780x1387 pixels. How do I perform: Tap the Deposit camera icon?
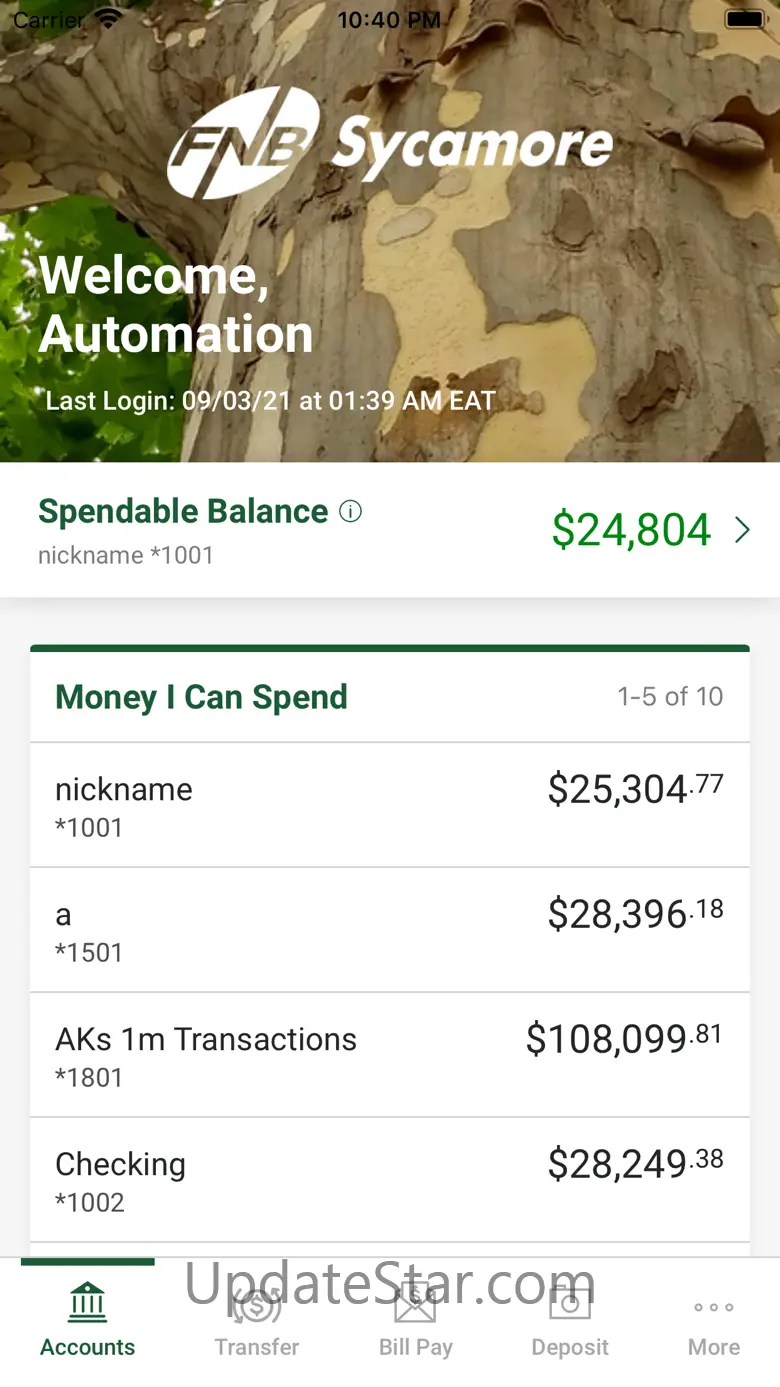pyautogui.click(x=570, y=1303)
